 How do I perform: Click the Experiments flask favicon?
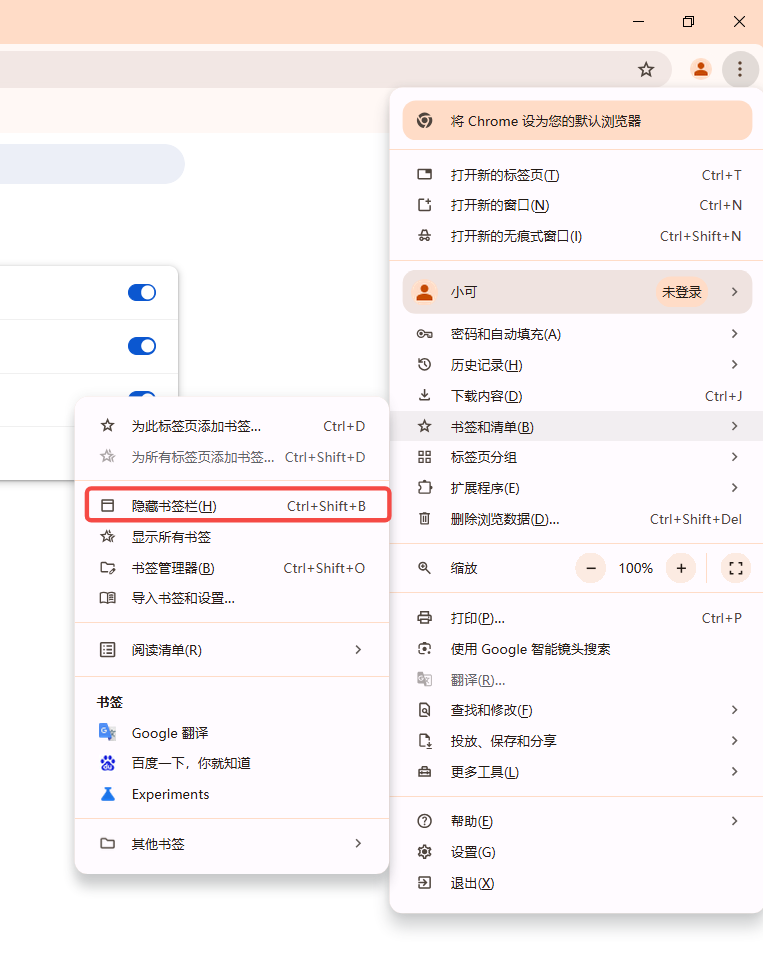pos(107,794)
